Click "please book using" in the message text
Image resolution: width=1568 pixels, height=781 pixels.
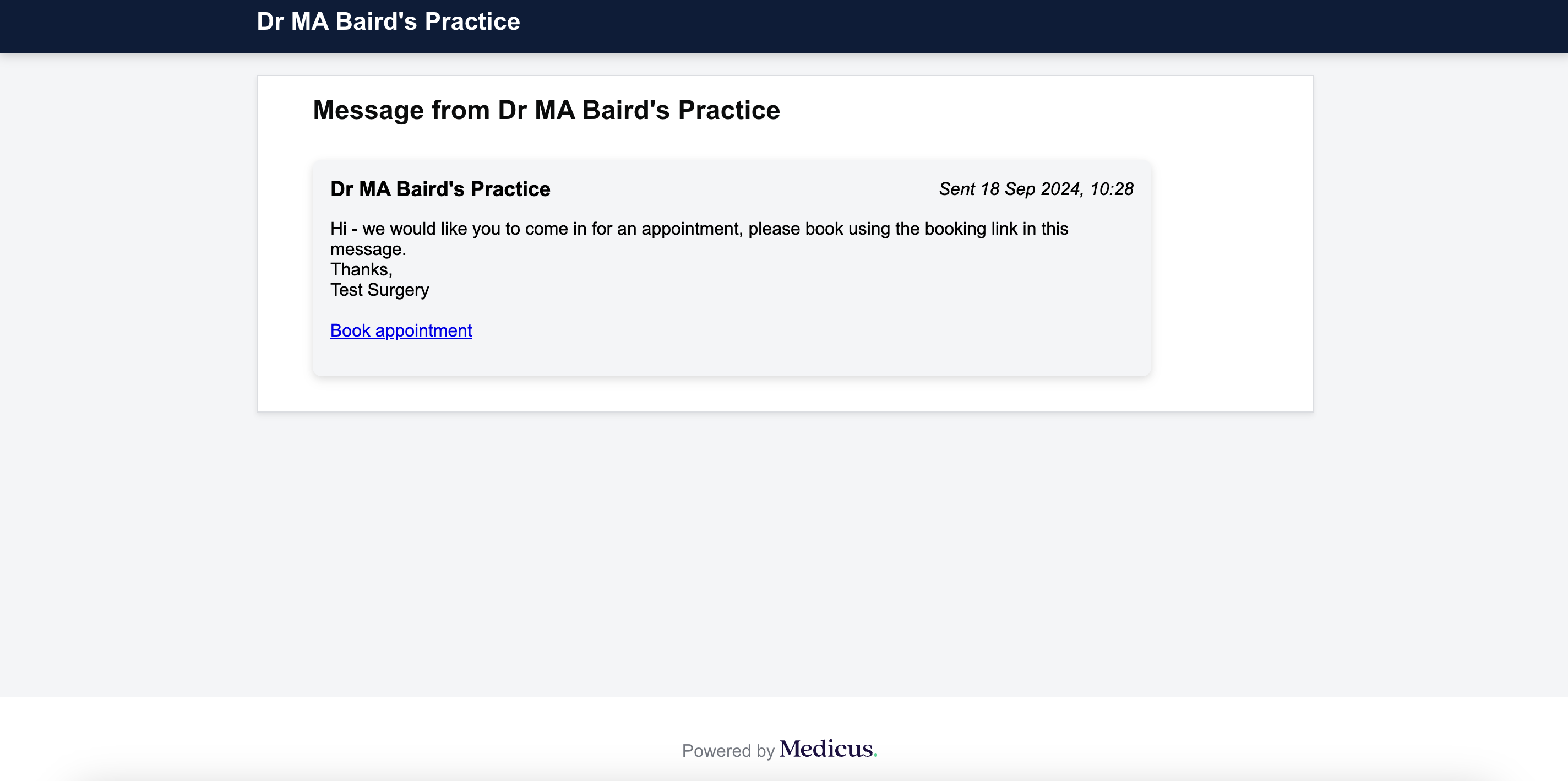[x=819, y=229]
